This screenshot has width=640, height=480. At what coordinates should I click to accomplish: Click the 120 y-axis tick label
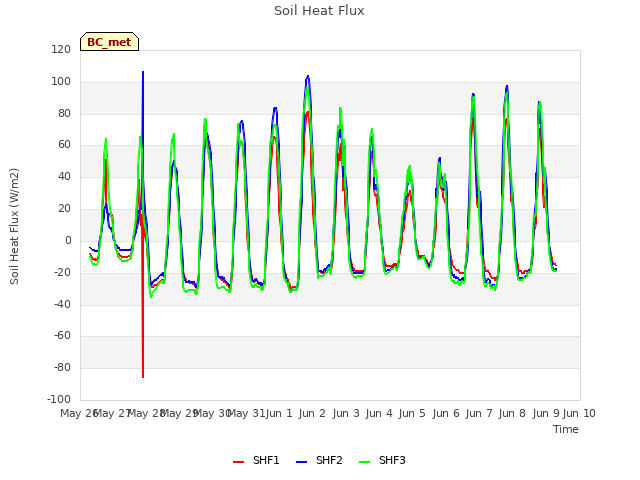coord(61,49)
